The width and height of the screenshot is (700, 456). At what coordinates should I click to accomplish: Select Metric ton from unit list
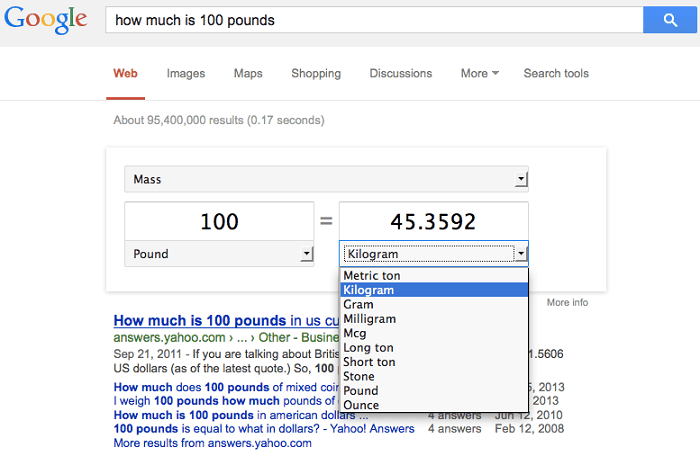tap(434, 276)
